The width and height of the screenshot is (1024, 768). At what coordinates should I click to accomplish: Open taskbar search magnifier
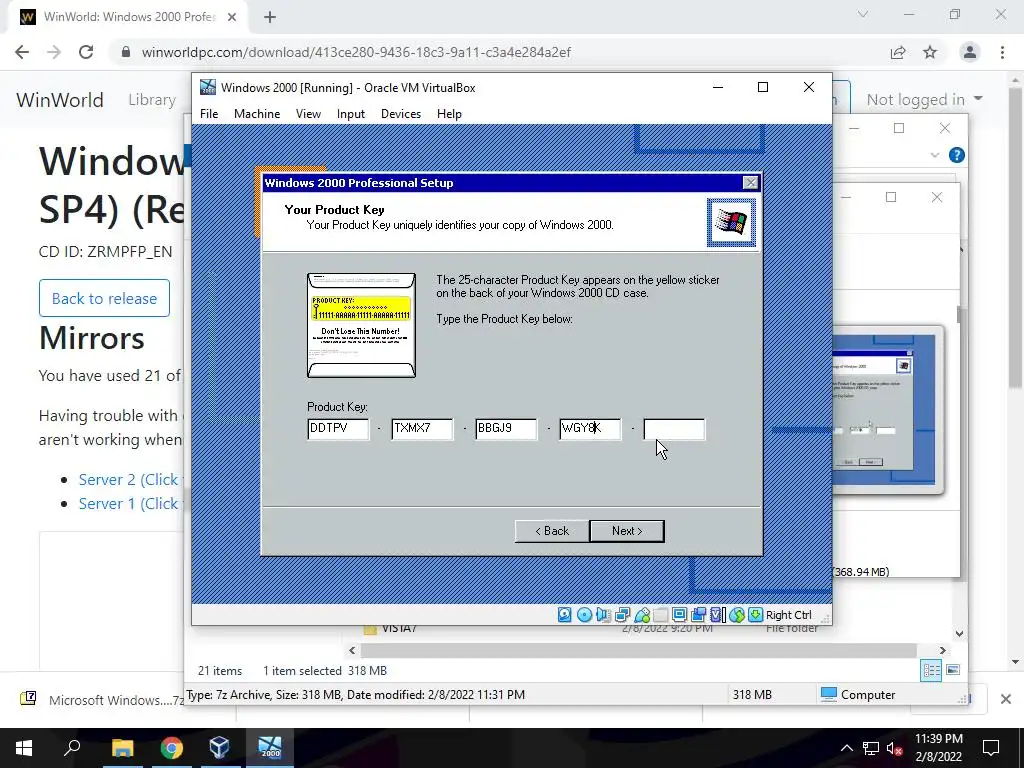[x=72, y=748]
